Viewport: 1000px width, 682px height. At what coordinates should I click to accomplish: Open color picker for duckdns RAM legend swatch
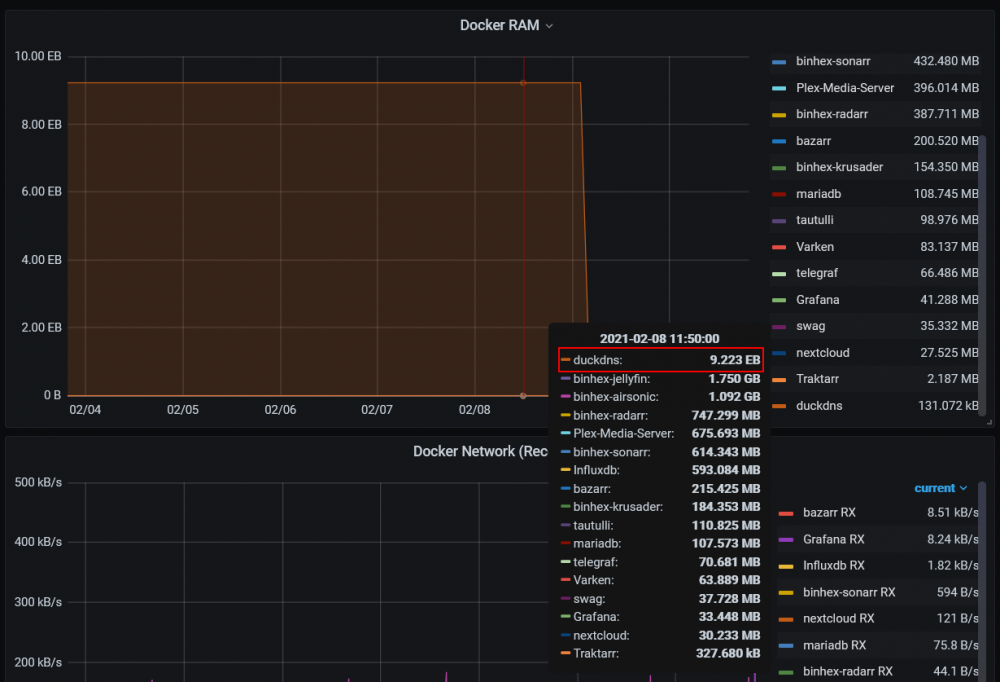(x=779, y=406)
